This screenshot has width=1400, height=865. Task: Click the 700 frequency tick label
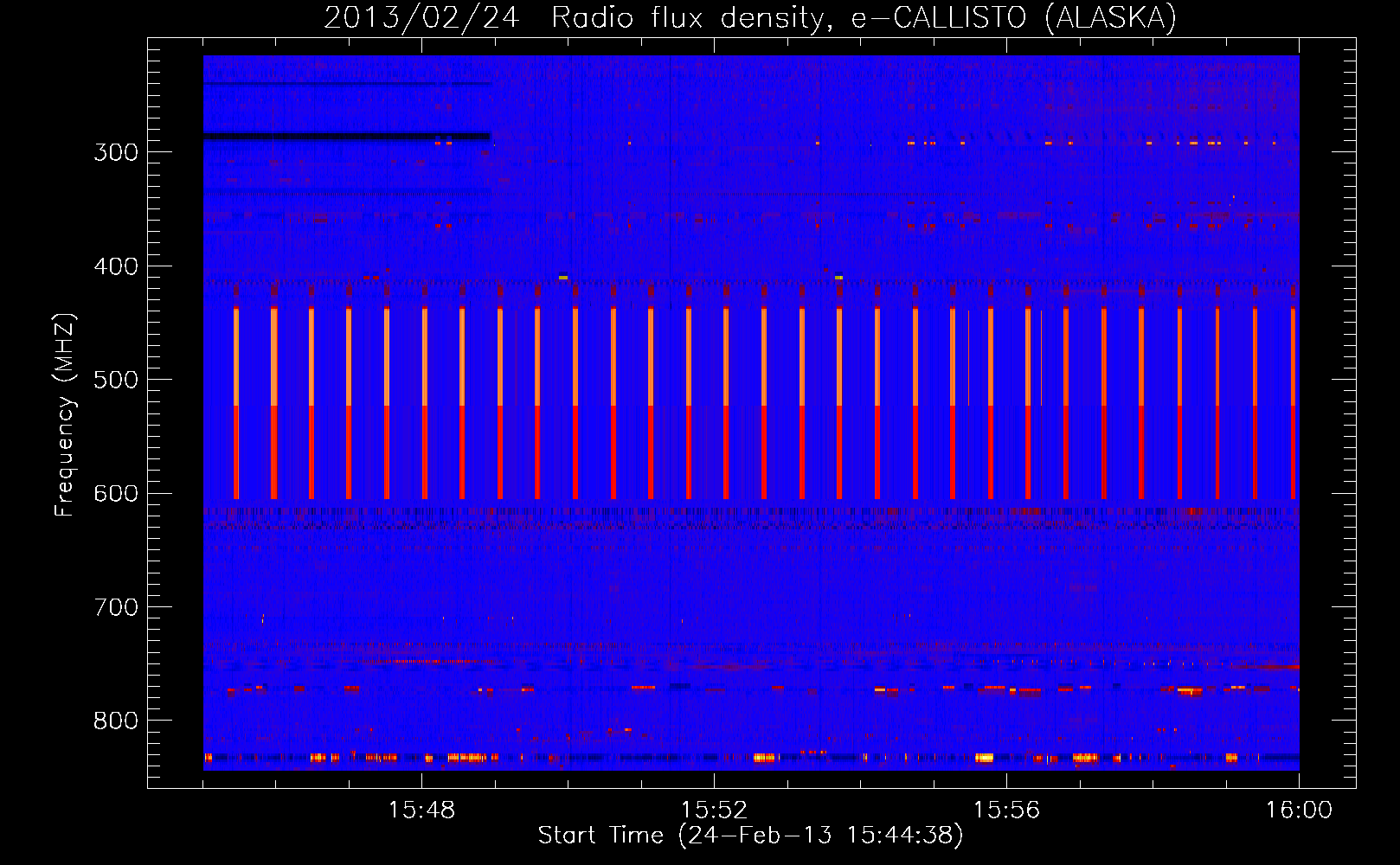(x=116, y=607)
